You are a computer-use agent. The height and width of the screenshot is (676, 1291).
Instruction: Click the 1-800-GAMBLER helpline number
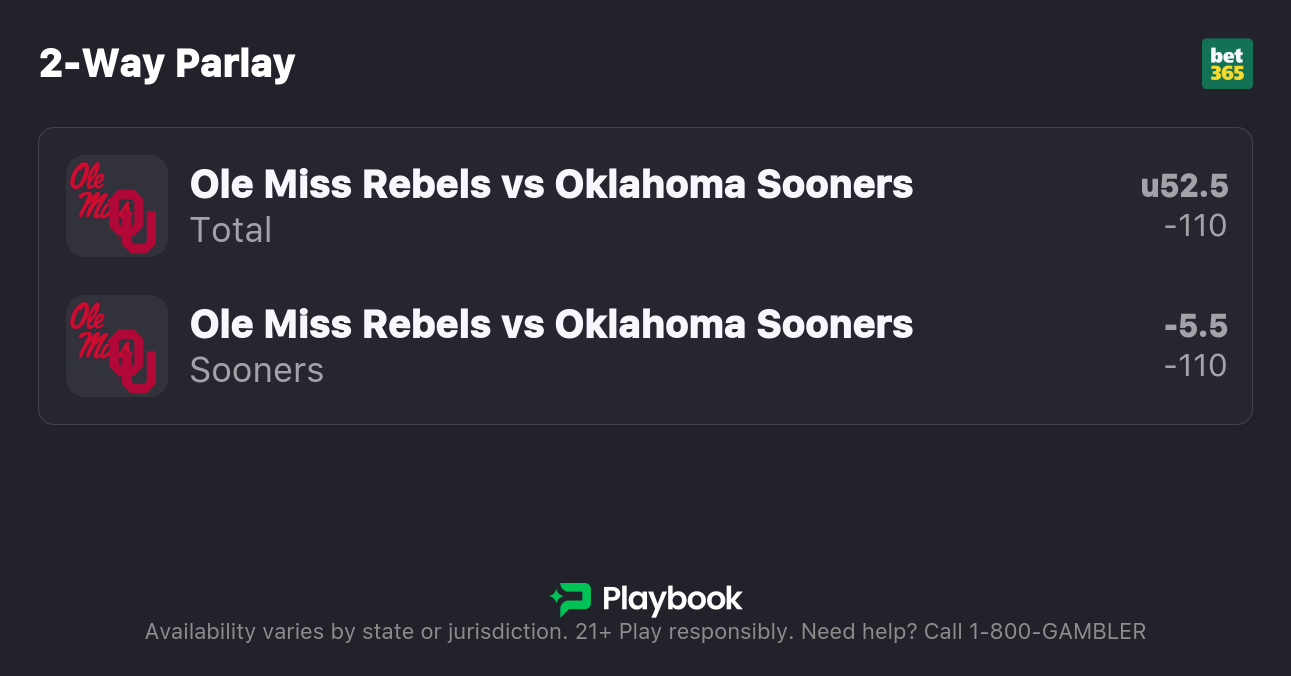(x=1057, y=632)
